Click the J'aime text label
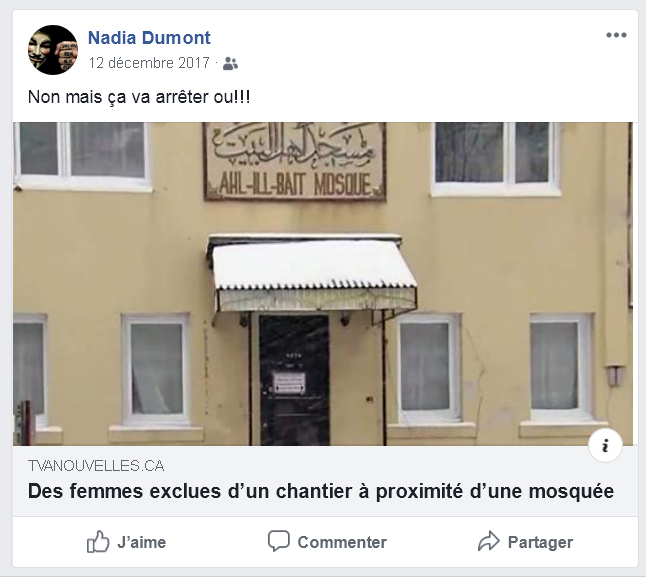This screenshot has height=577, width=646. click(142, 542)
